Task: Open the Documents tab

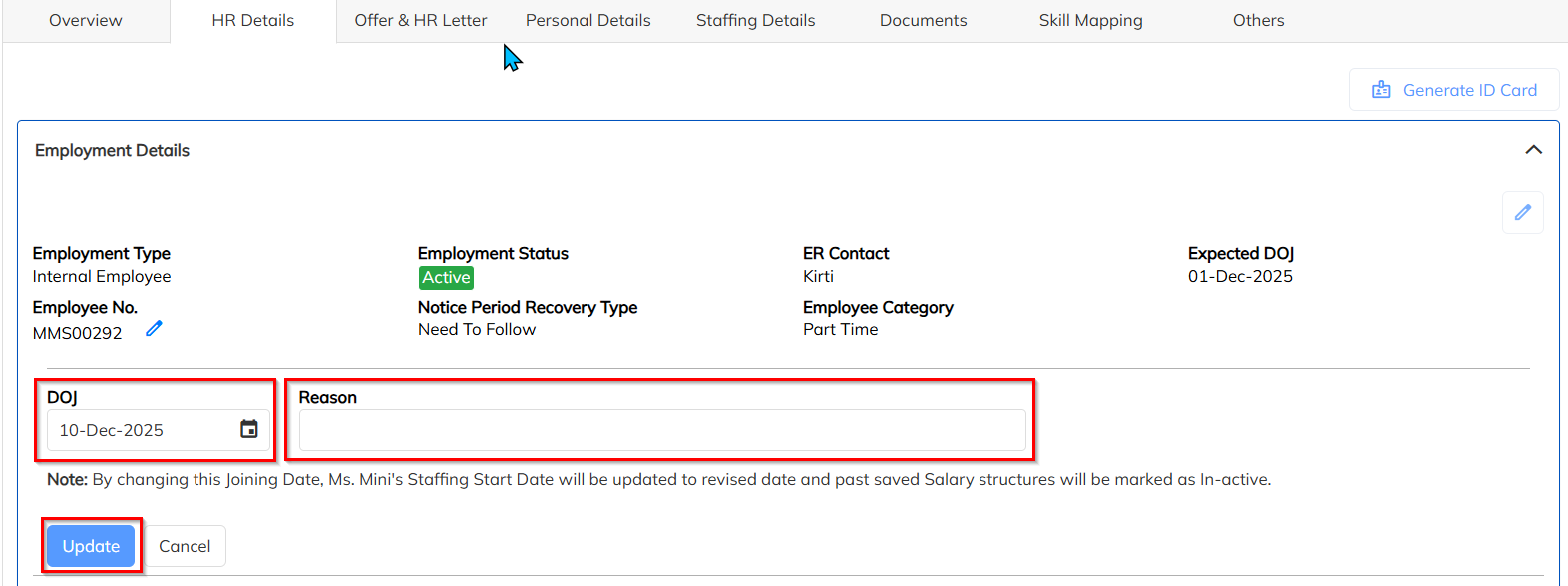Action: [x=924, y=20]
